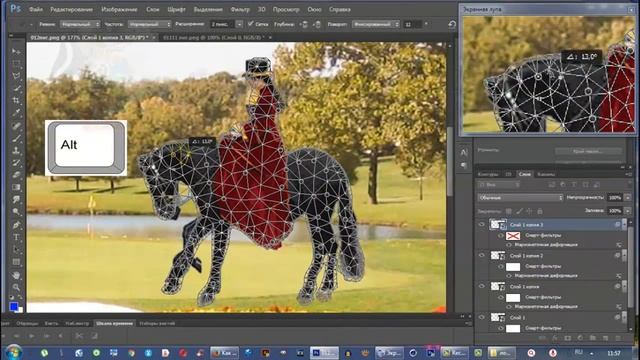Viewport: 640px width, 360px height.
Task: Select the Zoom tool
Action: point(16,287)
